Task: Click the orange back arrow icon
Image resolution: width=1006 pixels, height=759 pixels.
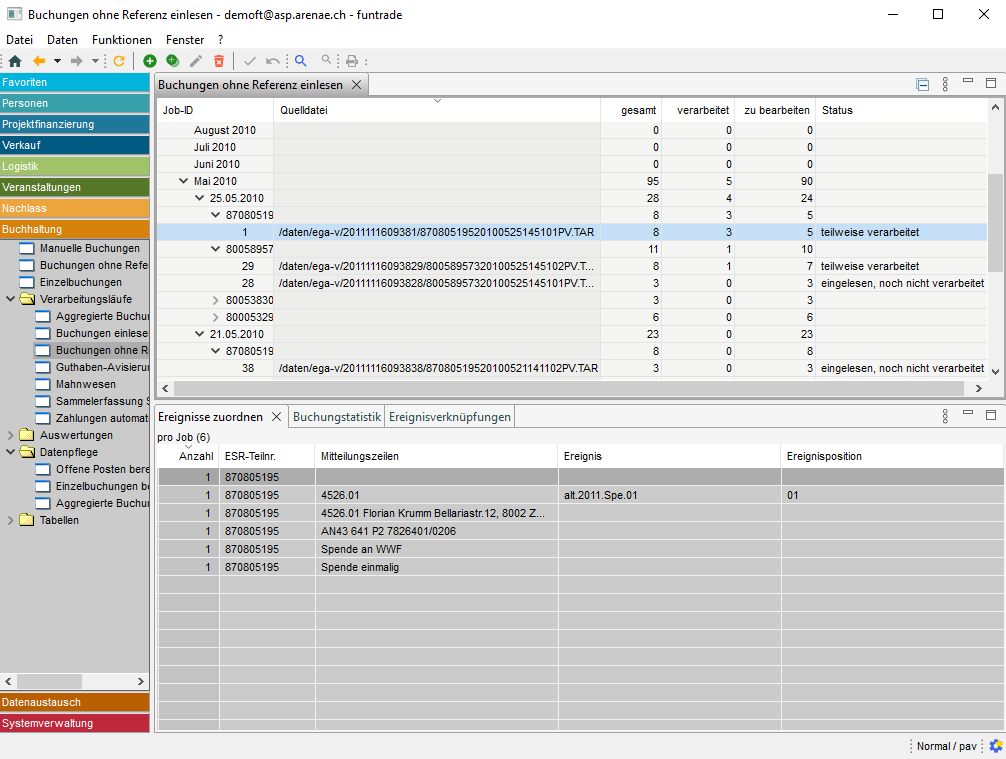Action: pos(40,61)
